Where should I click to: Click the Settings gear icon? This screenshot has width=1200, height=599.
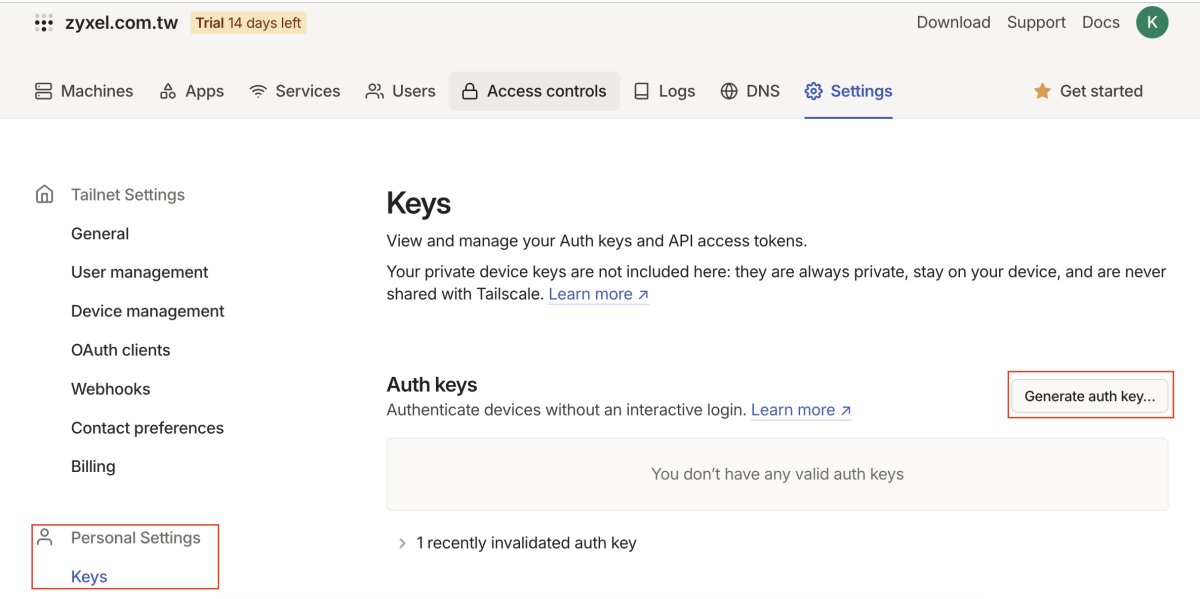click(814, 91)
